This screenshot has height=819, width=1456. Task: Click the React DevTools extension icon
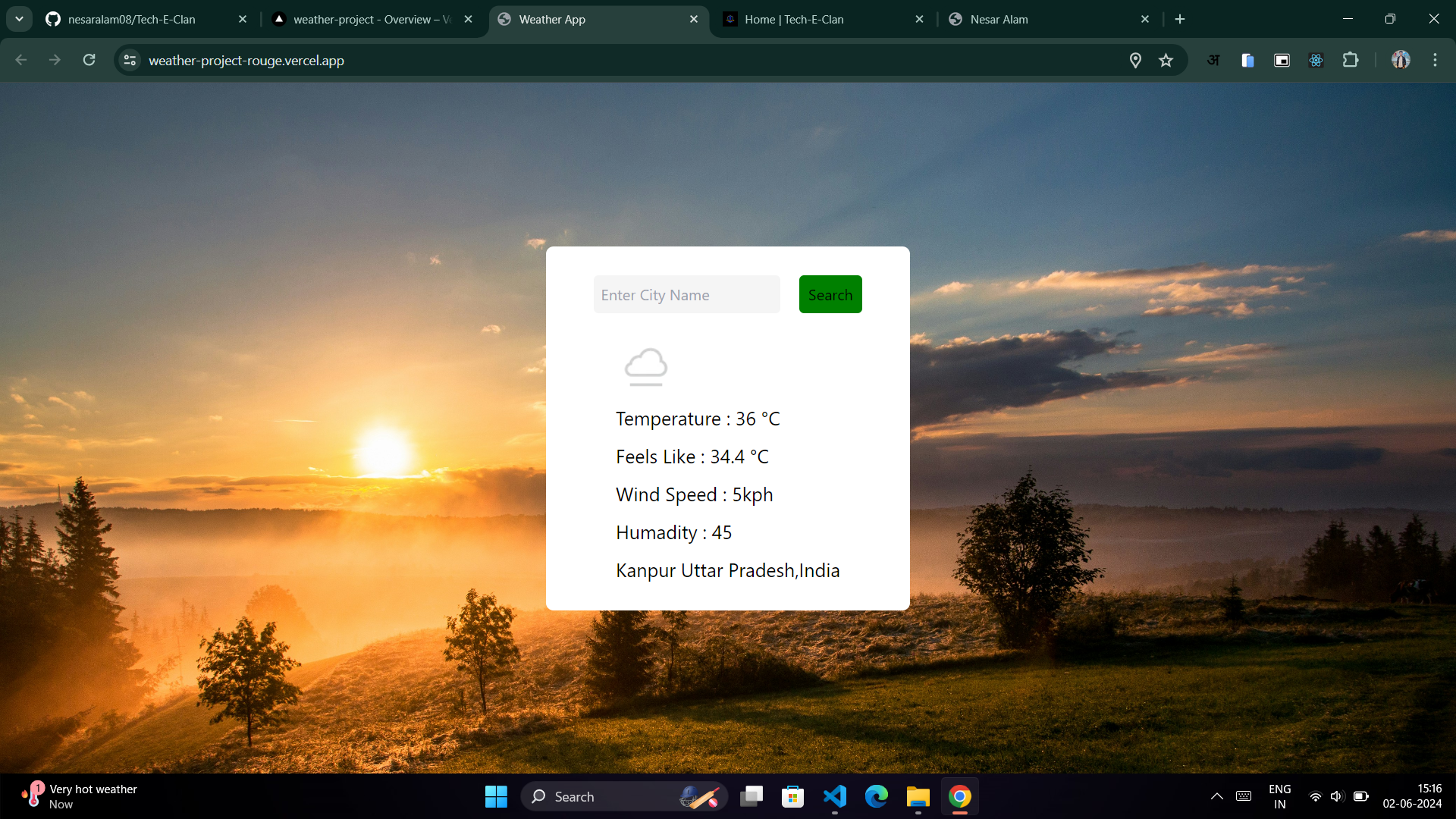1316,61
